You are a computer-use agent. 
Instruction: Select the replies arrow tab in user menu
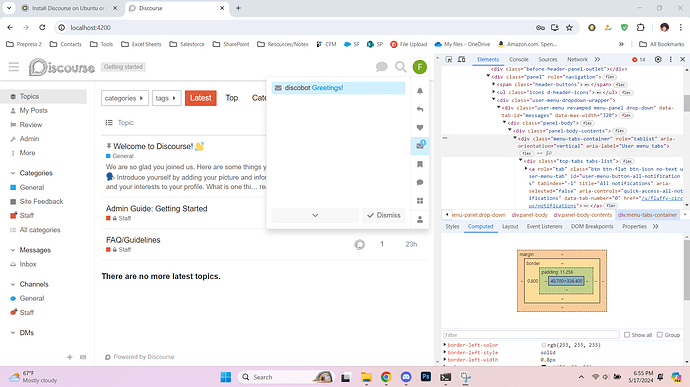[420, 109]
